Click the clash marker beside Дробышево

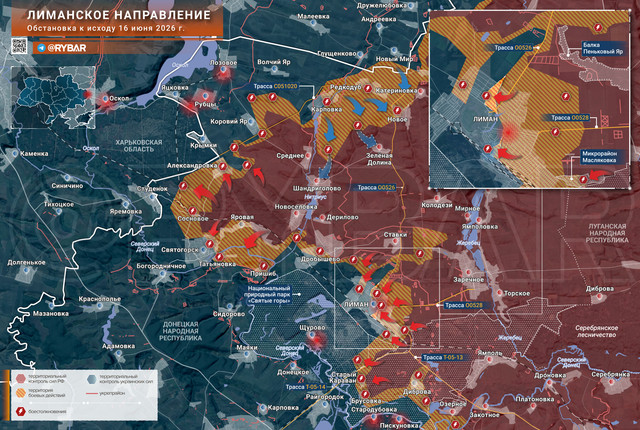click(x=320, y=251)
